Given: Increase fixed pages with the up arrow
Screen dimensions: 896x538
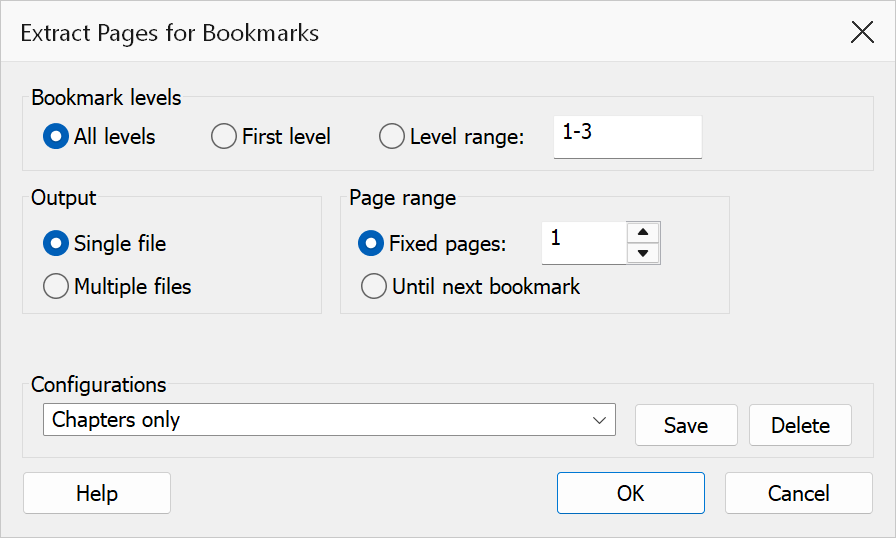Looking at the screenshot, I should coord(643,232).
